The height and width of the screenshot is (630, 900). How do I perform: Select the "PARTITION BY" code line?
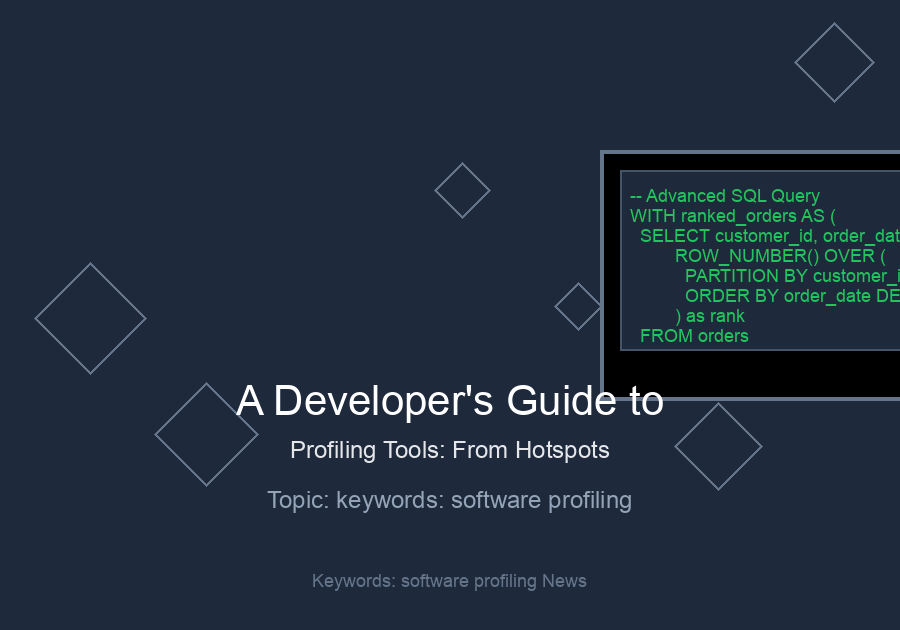pyautogui.click(x=790, y=276)
